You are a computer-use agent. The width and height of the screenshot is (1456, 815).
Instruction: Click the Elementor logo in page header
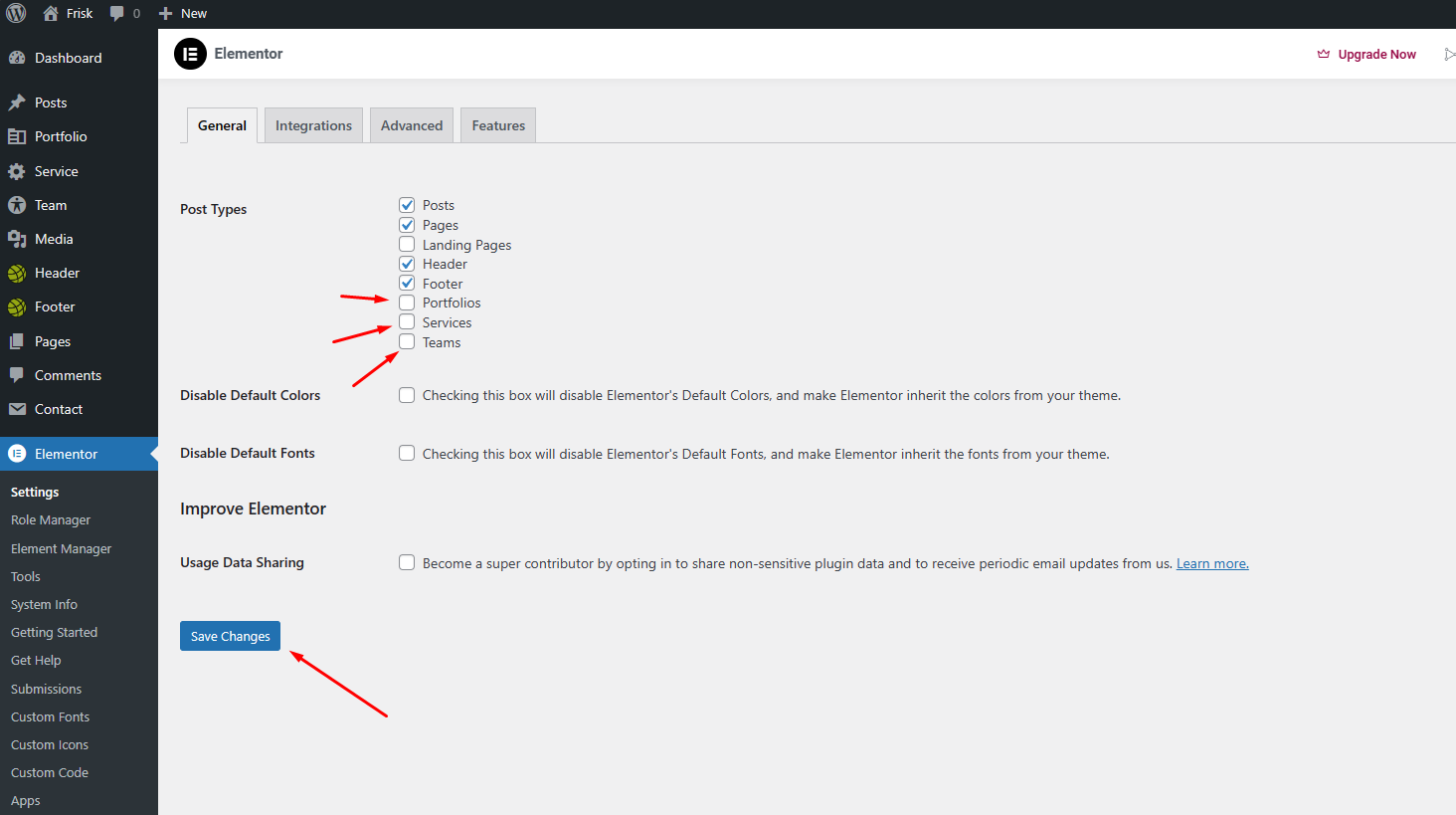click(190, 54)
